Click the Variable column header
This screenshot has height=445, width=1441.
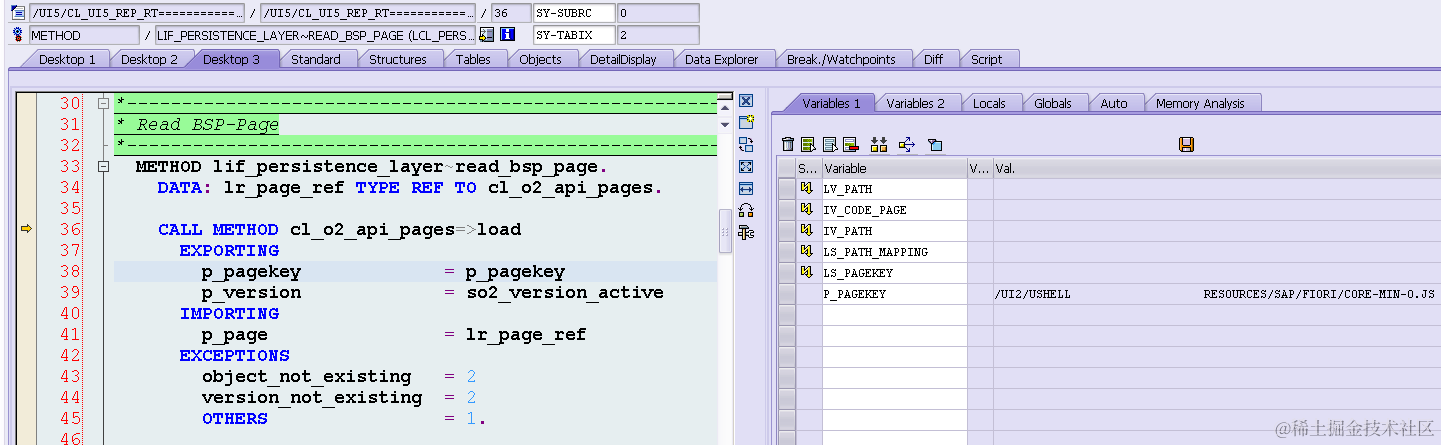[x=894, y=168]
